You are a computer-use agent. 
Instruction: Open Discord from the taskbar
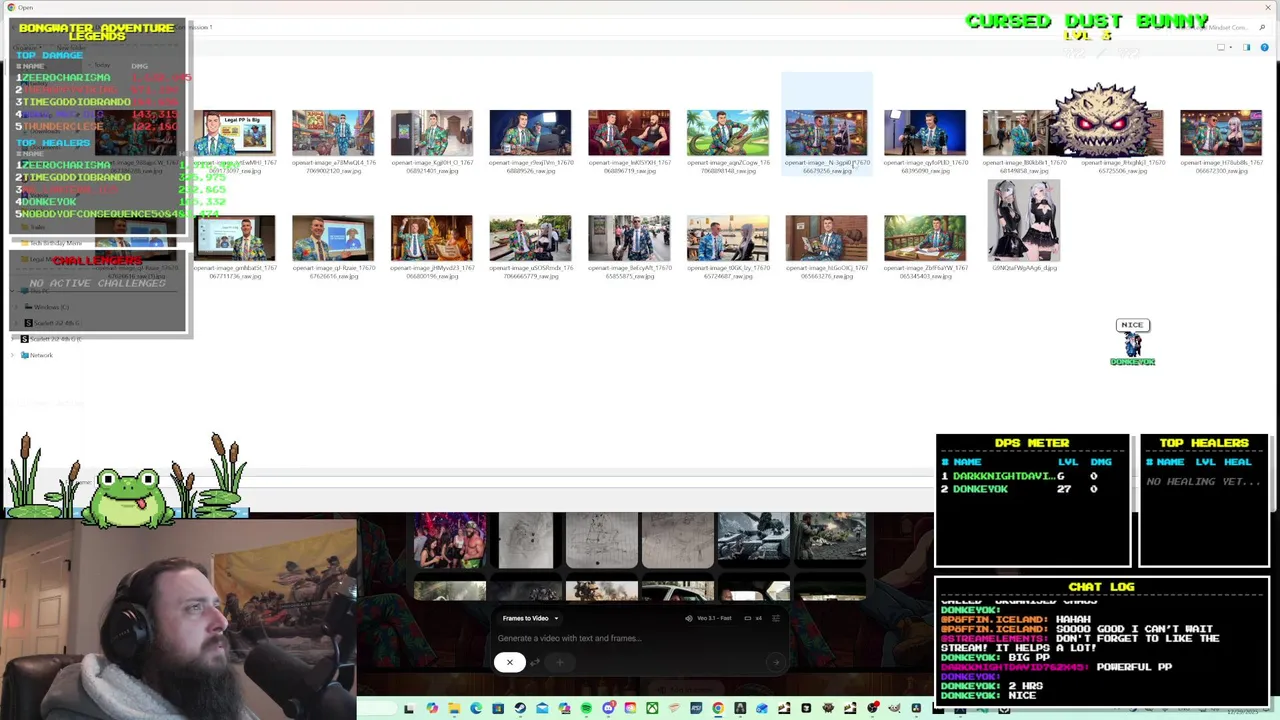[608, 709]
